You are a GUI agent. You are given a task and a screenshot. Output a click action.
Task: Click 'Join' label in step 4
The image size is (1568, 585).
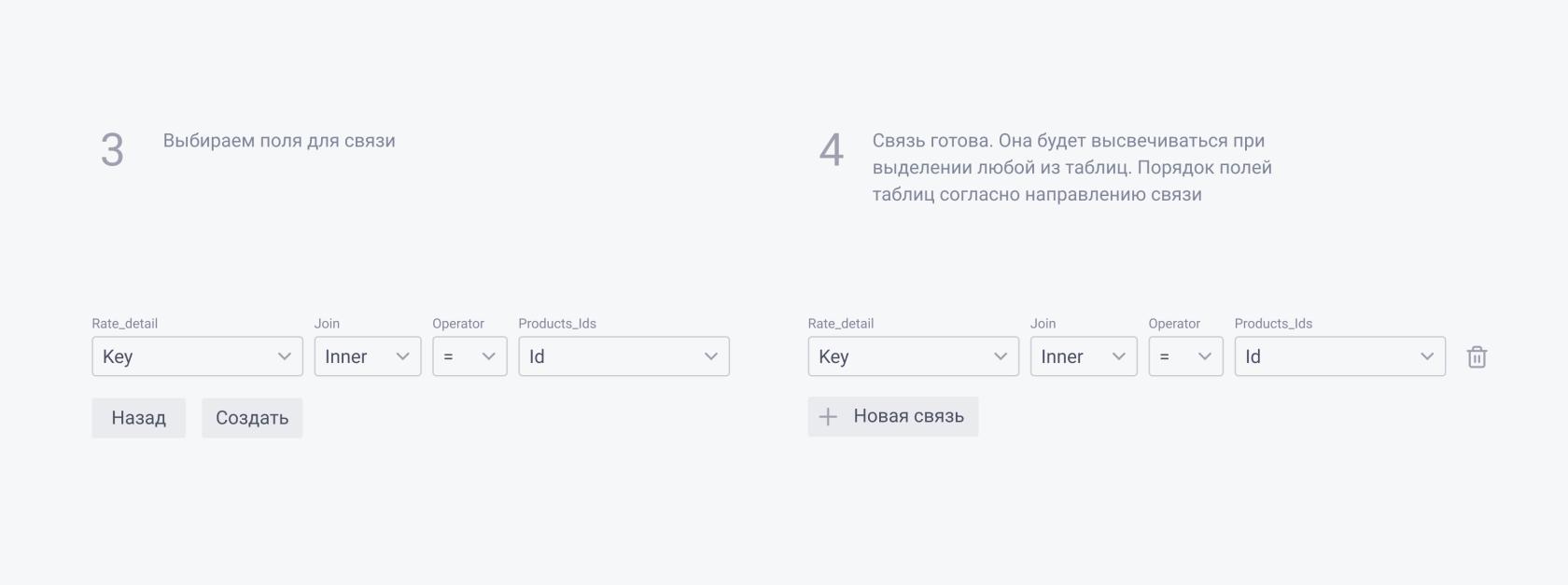(1043, 324)
